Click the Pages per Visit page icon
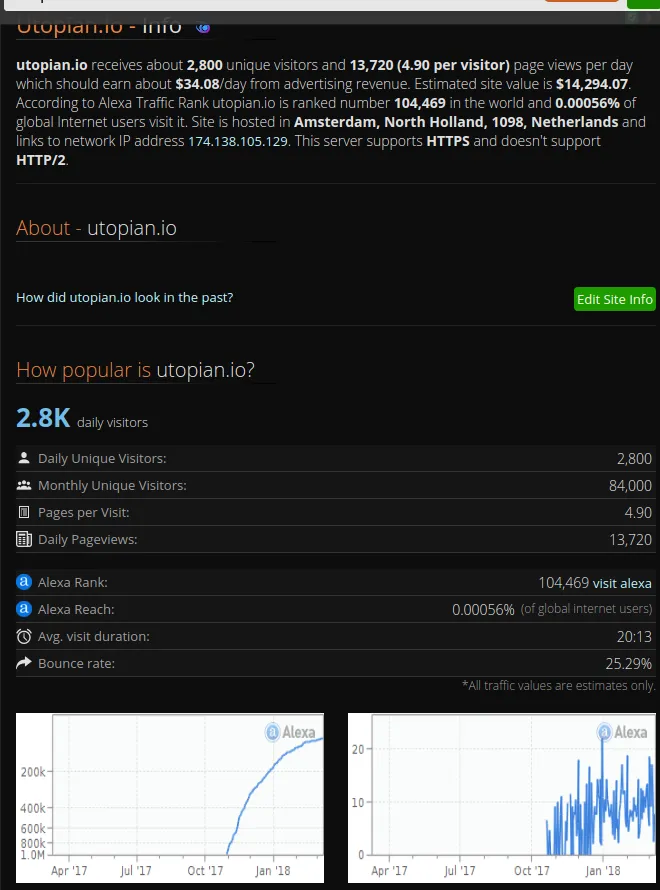Image resolution: width=660 pixels, height=890 pixels. point(24,513)
